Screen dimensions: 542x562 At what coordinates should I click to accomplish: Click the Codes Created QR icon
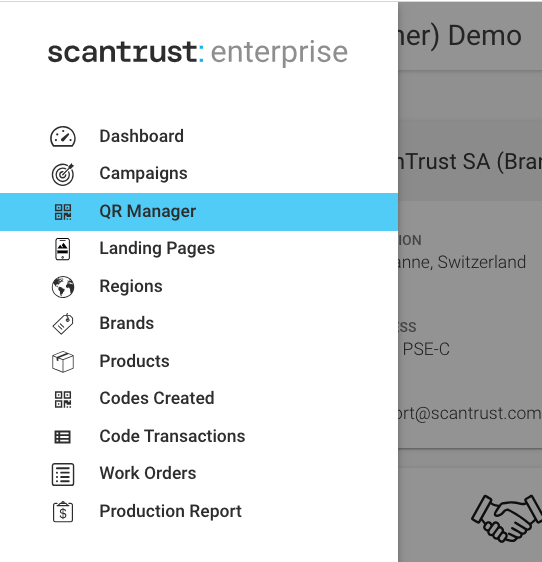point(63,399)
